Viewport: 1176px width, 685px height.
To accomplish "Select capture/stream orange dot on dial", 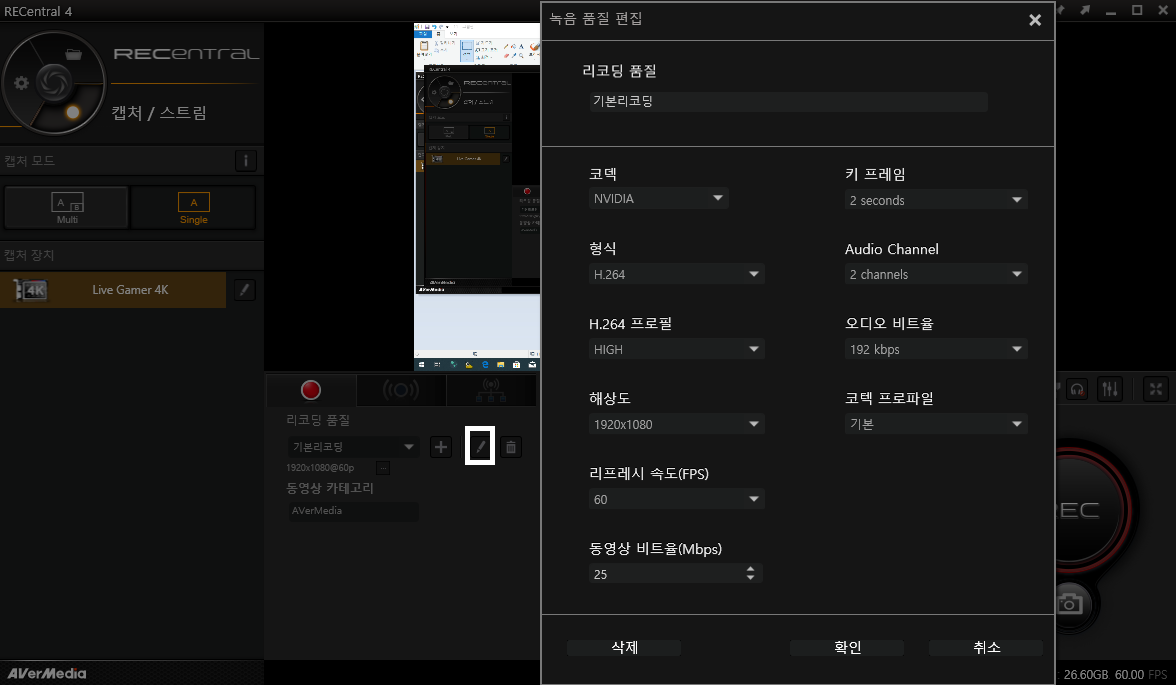I will (x=73, y=113).
